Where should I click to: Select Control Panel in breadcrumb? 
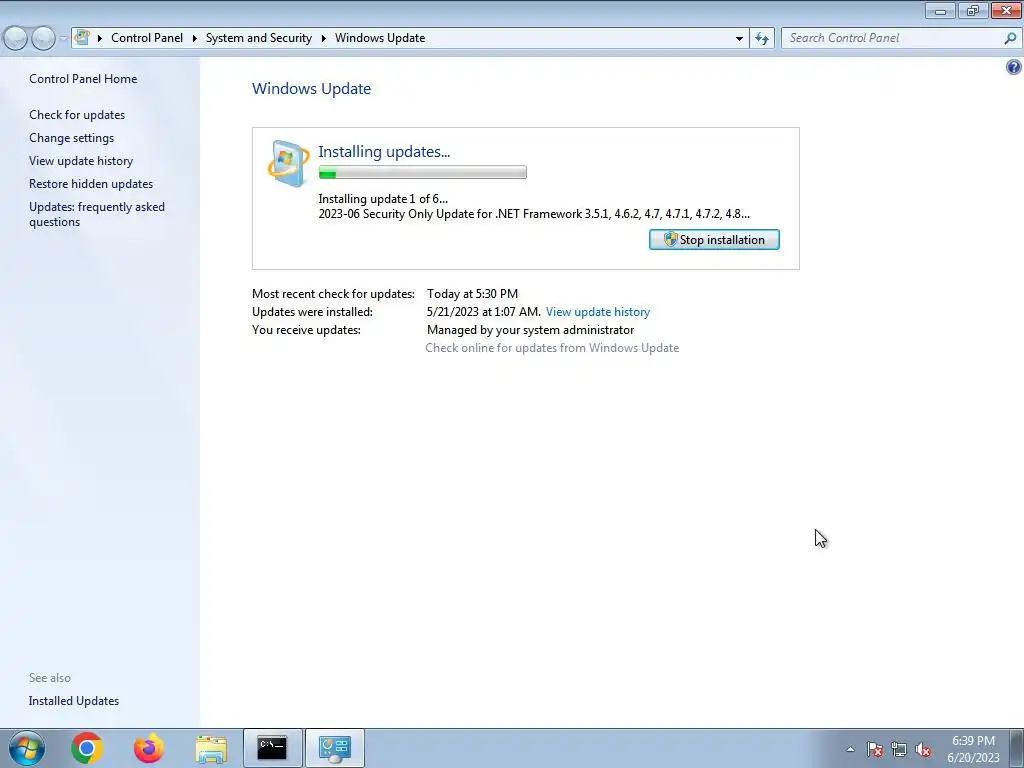(147, 38)
